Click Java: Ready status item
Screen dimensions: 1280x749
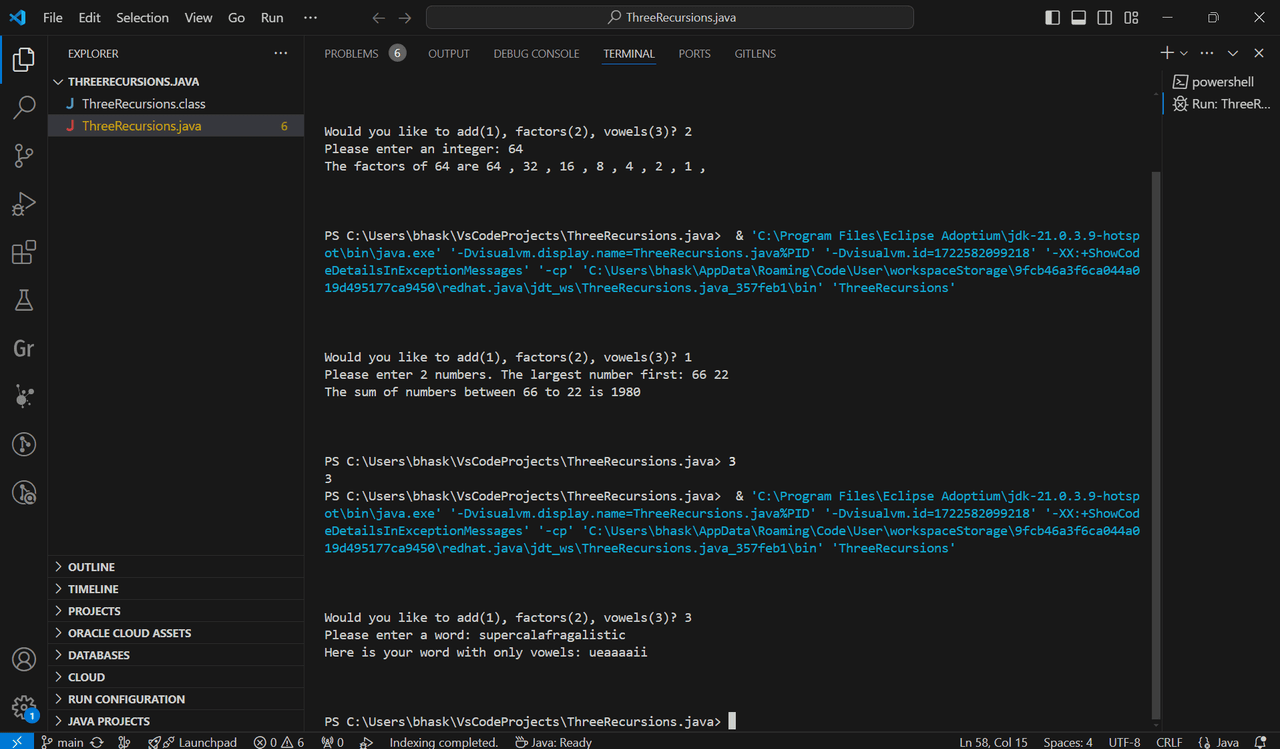552,742
